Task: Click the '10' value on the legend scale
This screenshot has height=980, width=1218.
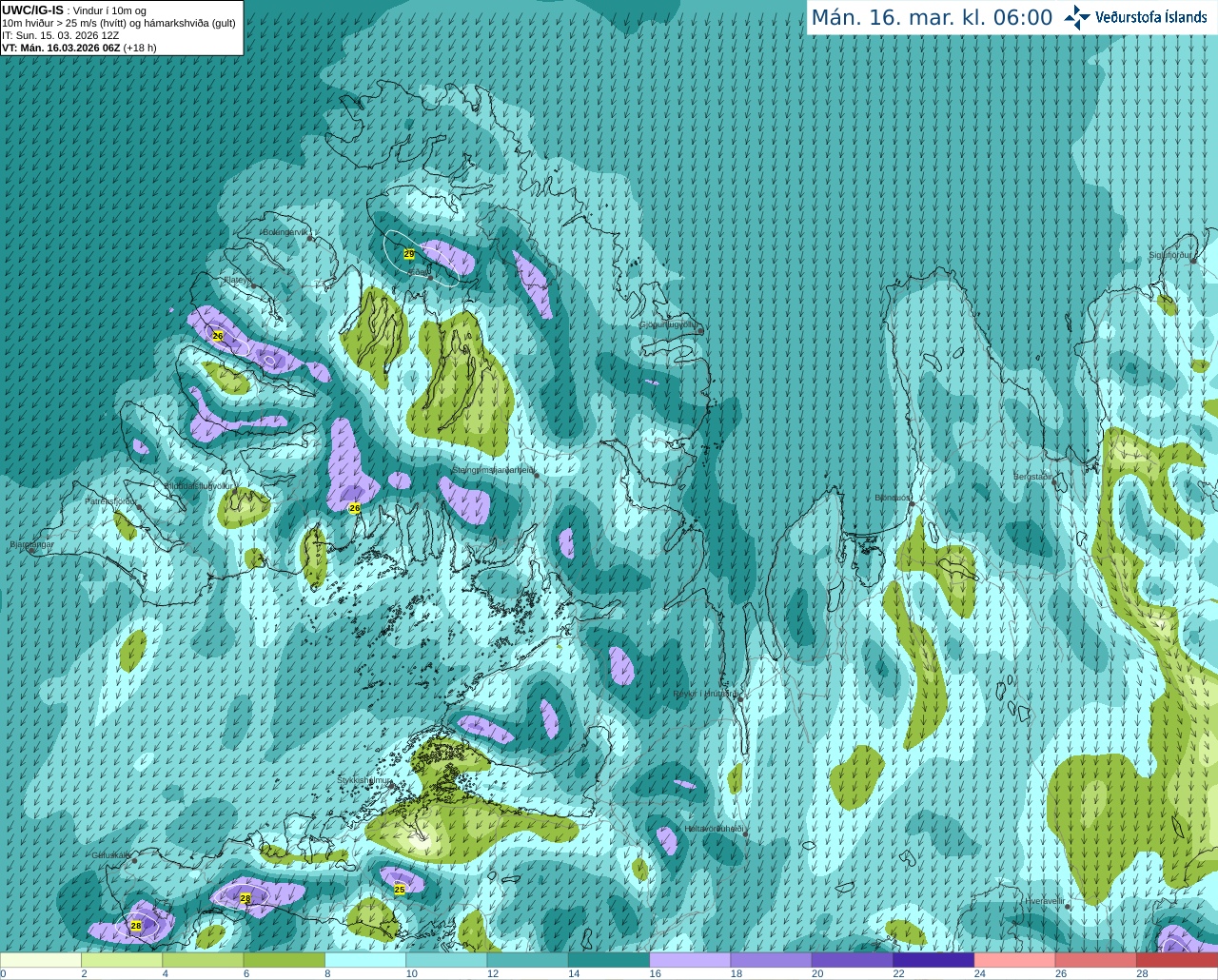Action: pyautogui.click(x=411, y=973)
